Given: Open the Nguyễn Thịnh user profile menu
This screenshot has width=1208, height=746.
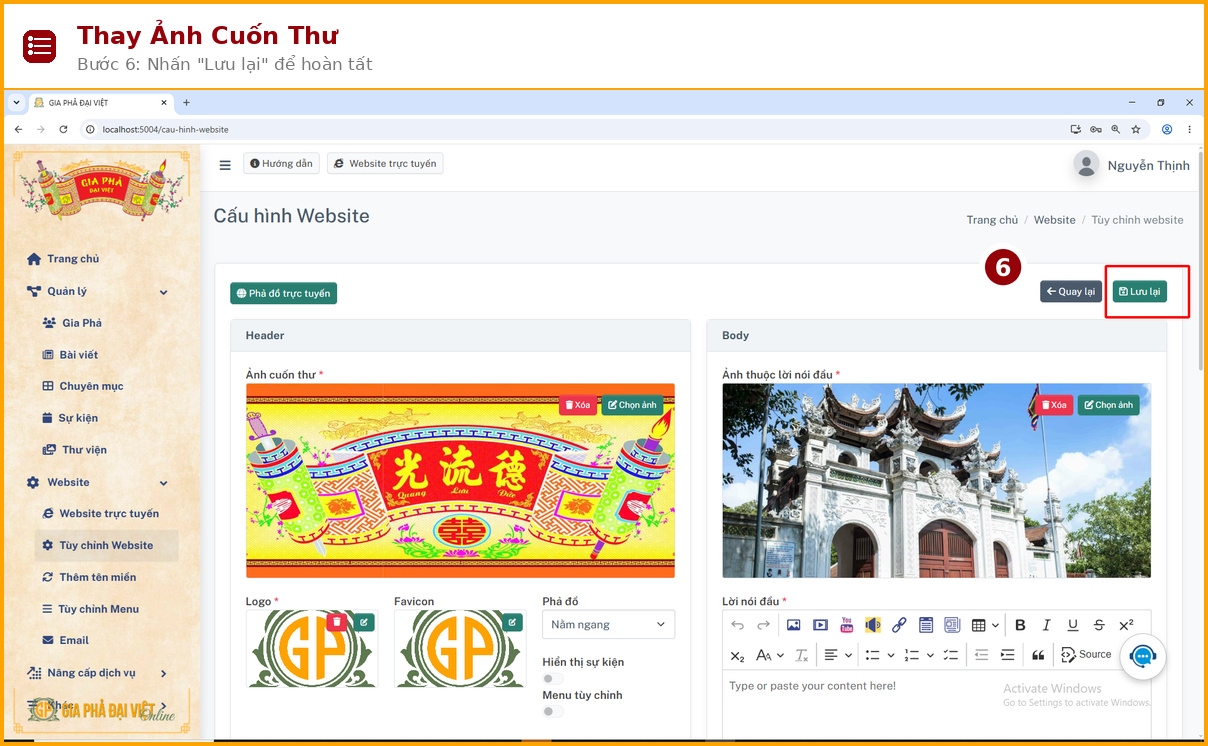Looking at the screenshot, I should point(1131,165).
